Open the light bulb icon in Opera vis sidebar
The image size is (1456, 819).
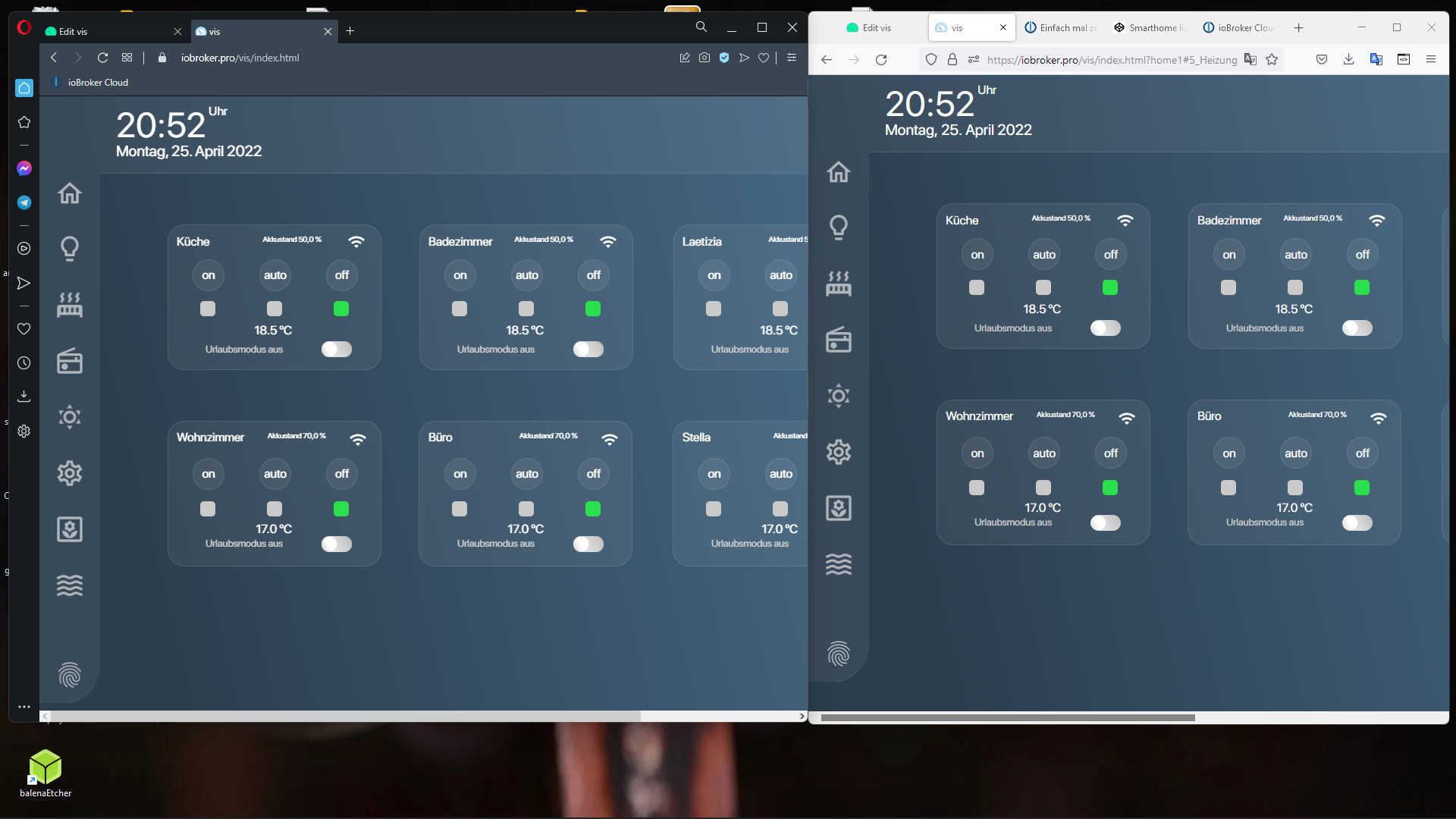(69, 248)
